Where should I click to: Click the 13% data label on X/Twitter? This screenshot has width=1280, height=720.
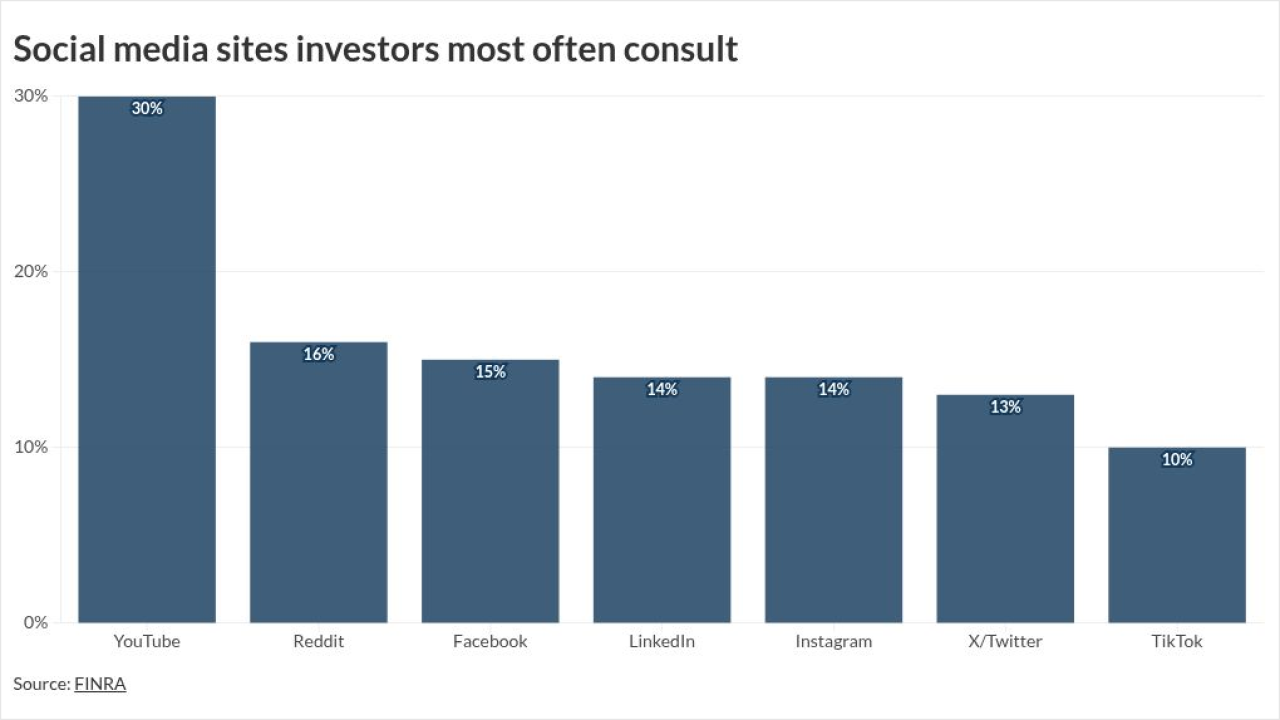click(1005, 407)
